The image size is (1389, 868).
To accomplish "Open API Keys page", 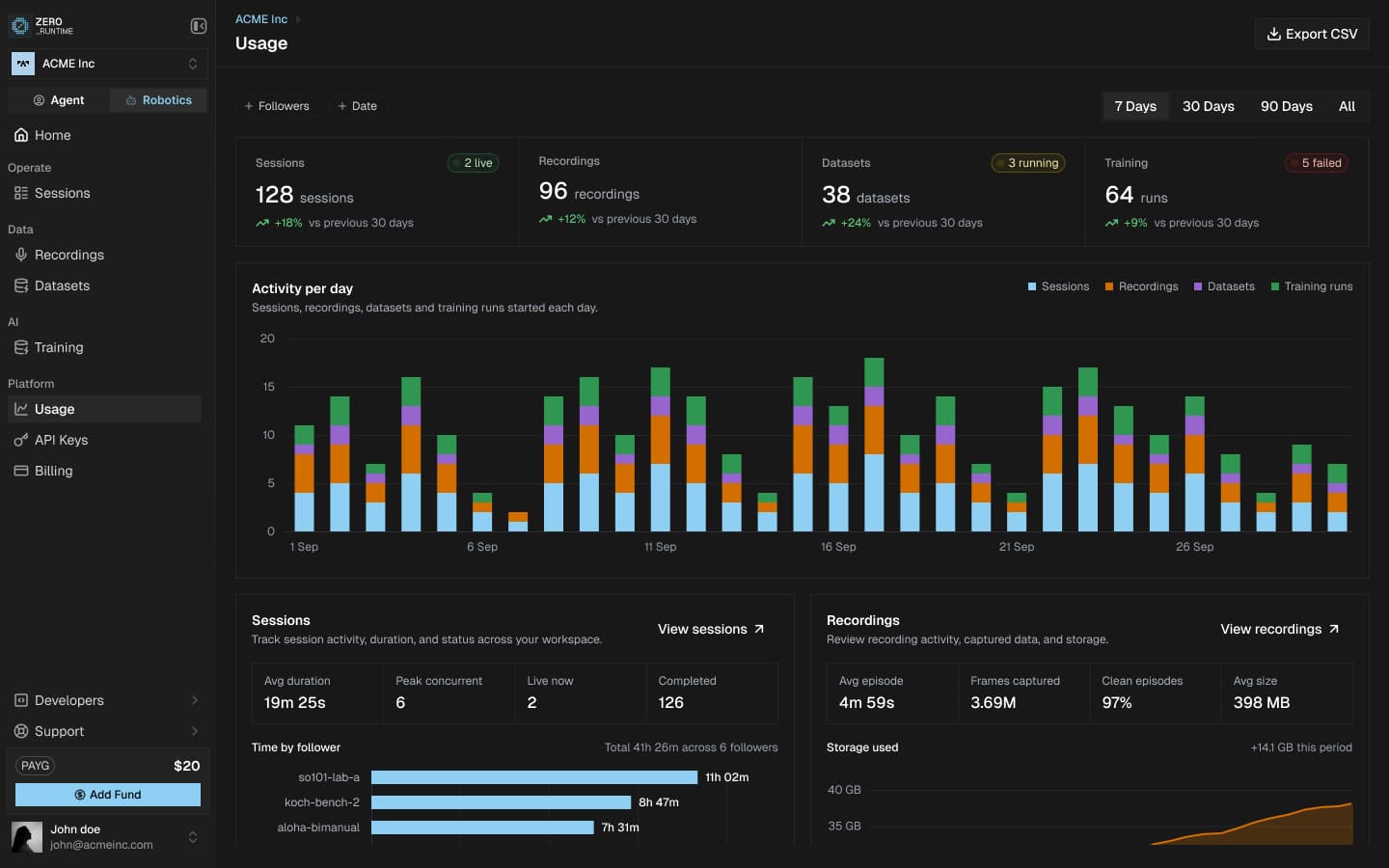I will tap(104, 440).
